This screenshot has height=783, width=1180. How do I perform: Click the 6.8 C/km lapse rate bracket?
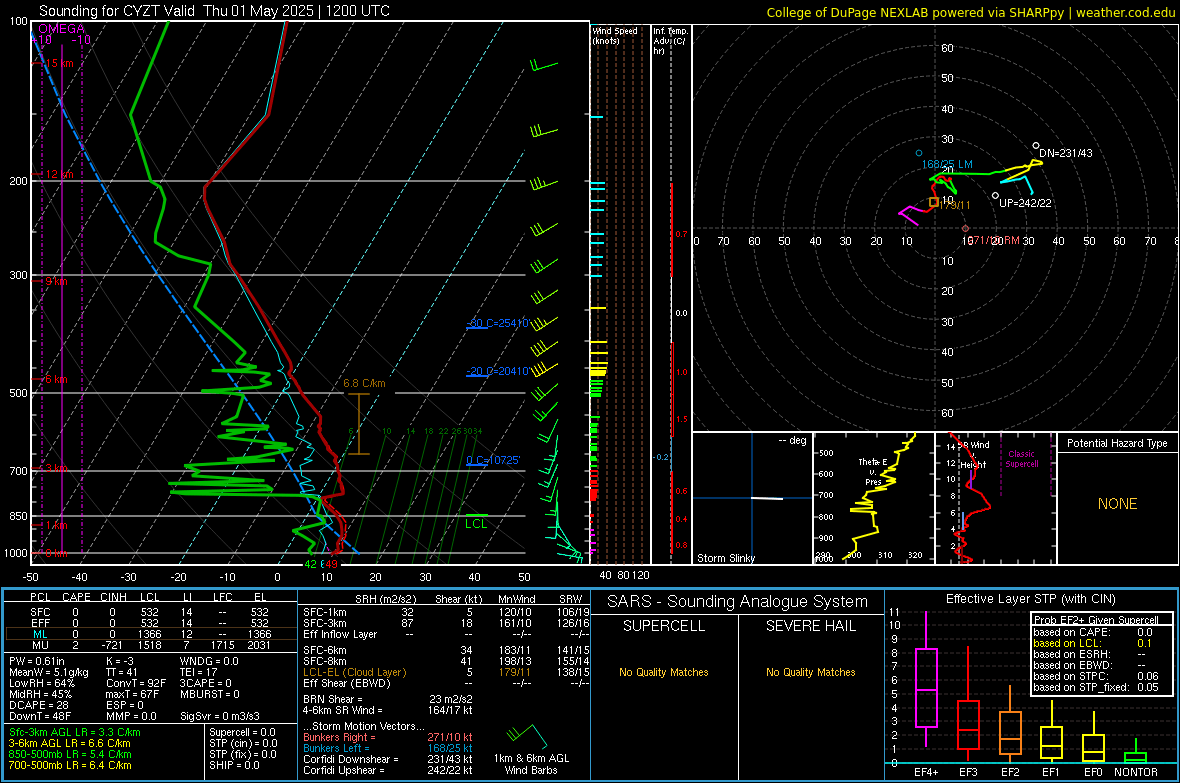pyautogui.click(x=359, y=424)
